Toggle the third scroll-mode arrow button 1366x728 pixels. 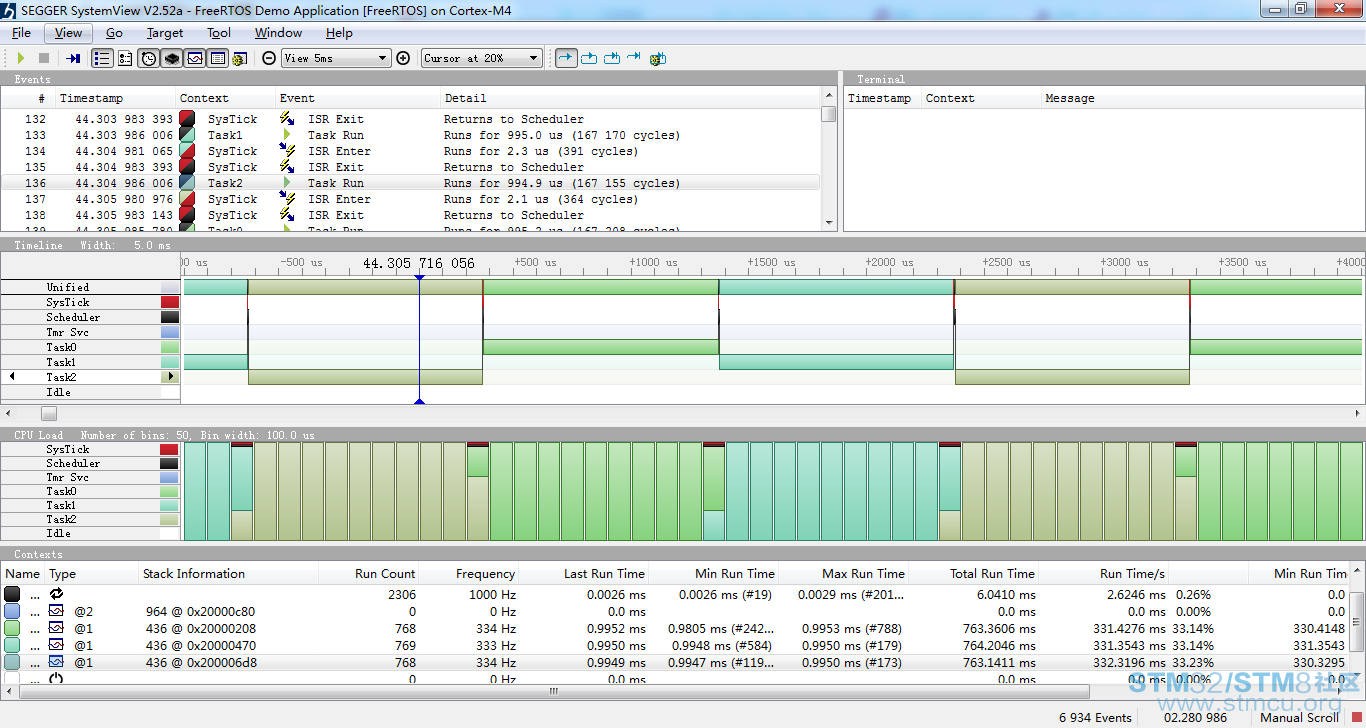coord(611,58)
